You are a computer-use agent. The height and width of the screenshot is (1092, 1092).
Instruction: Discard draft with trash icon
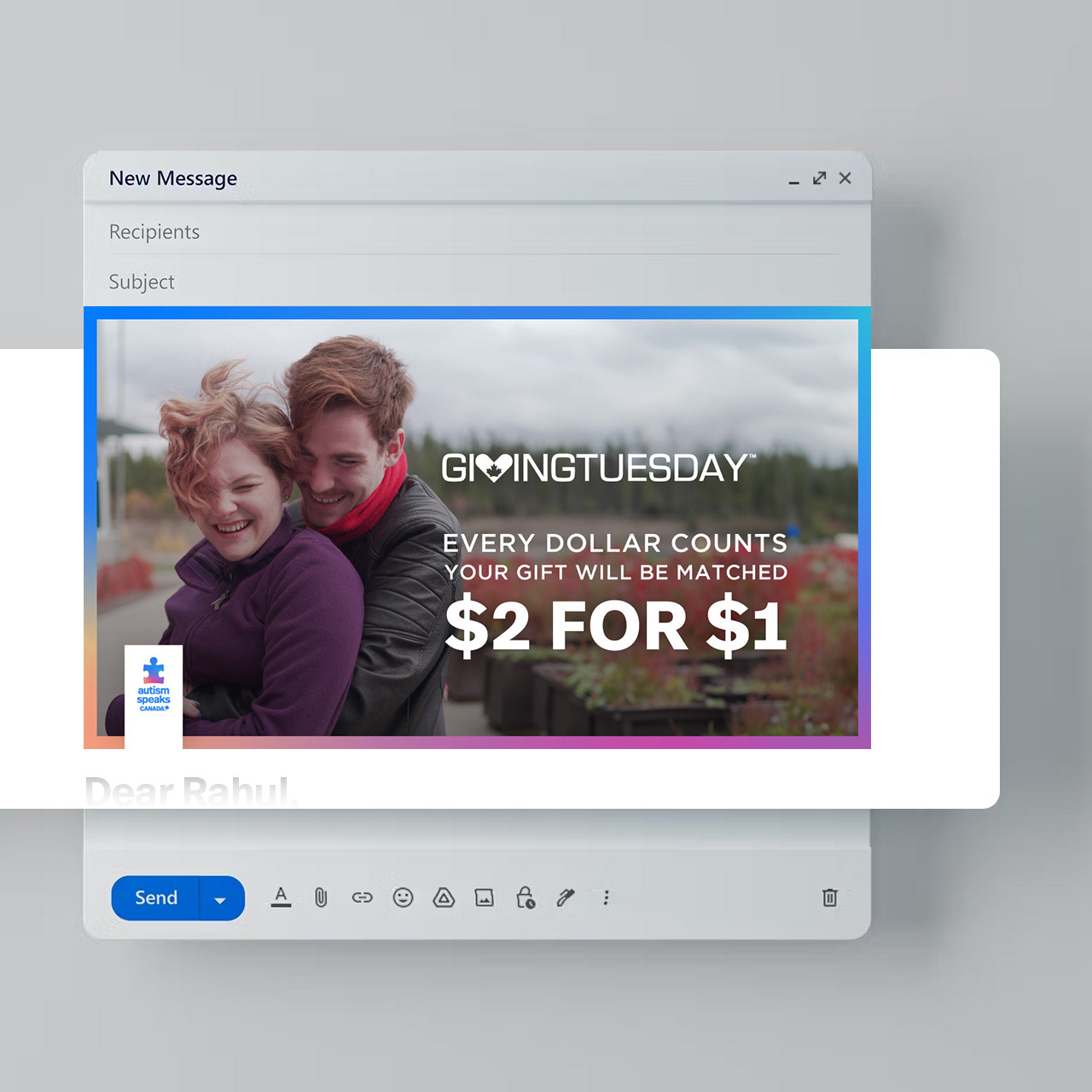tap(830, 897)
